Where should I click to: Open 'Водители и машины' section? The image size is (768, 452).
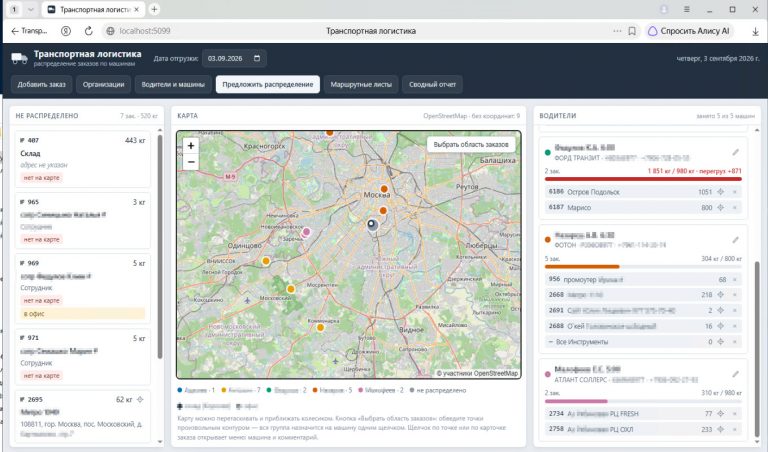point(173,84)
